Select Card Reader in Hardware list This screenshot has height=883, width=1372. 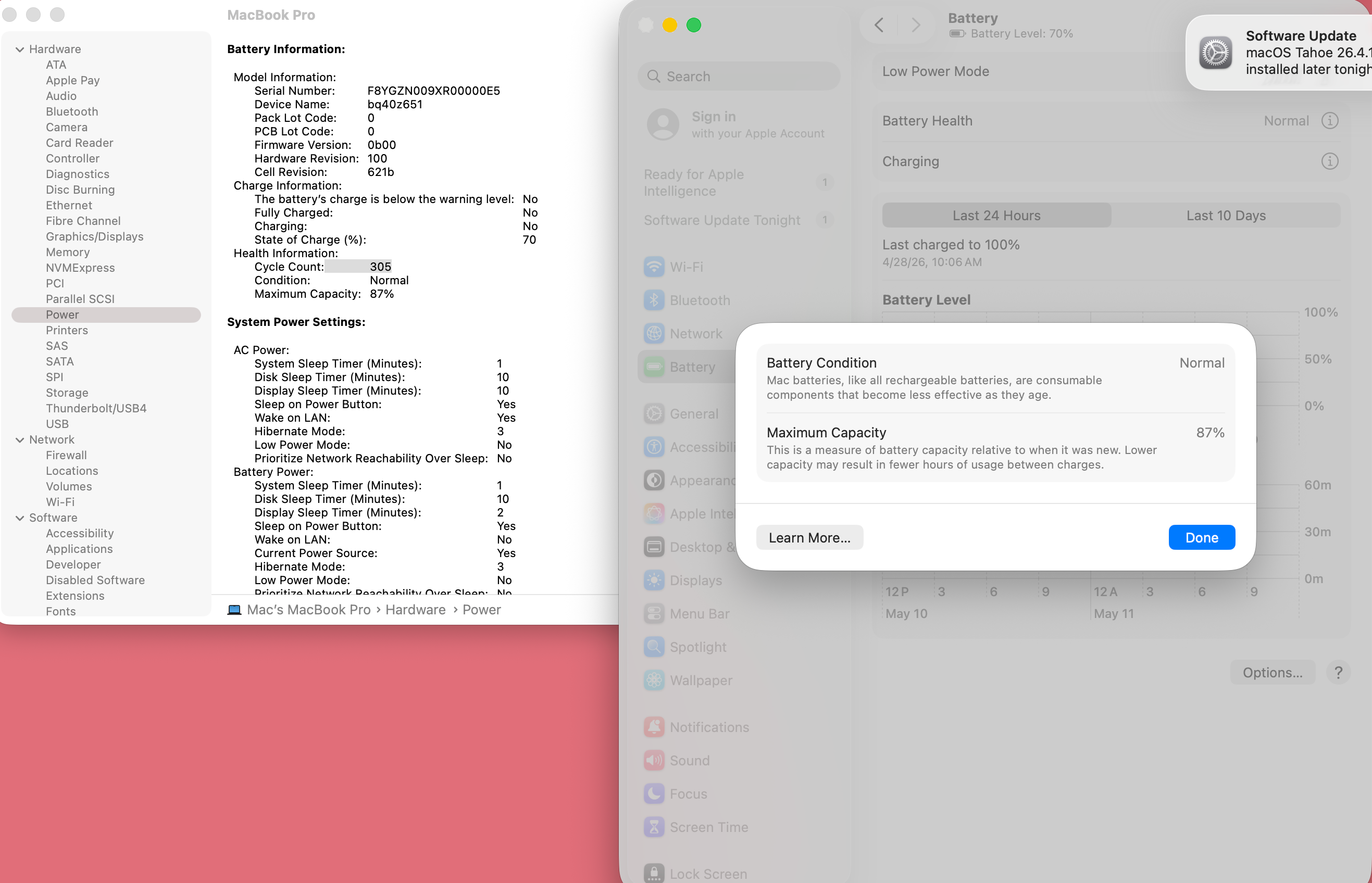pyautogui.click(x=79, y=143)
